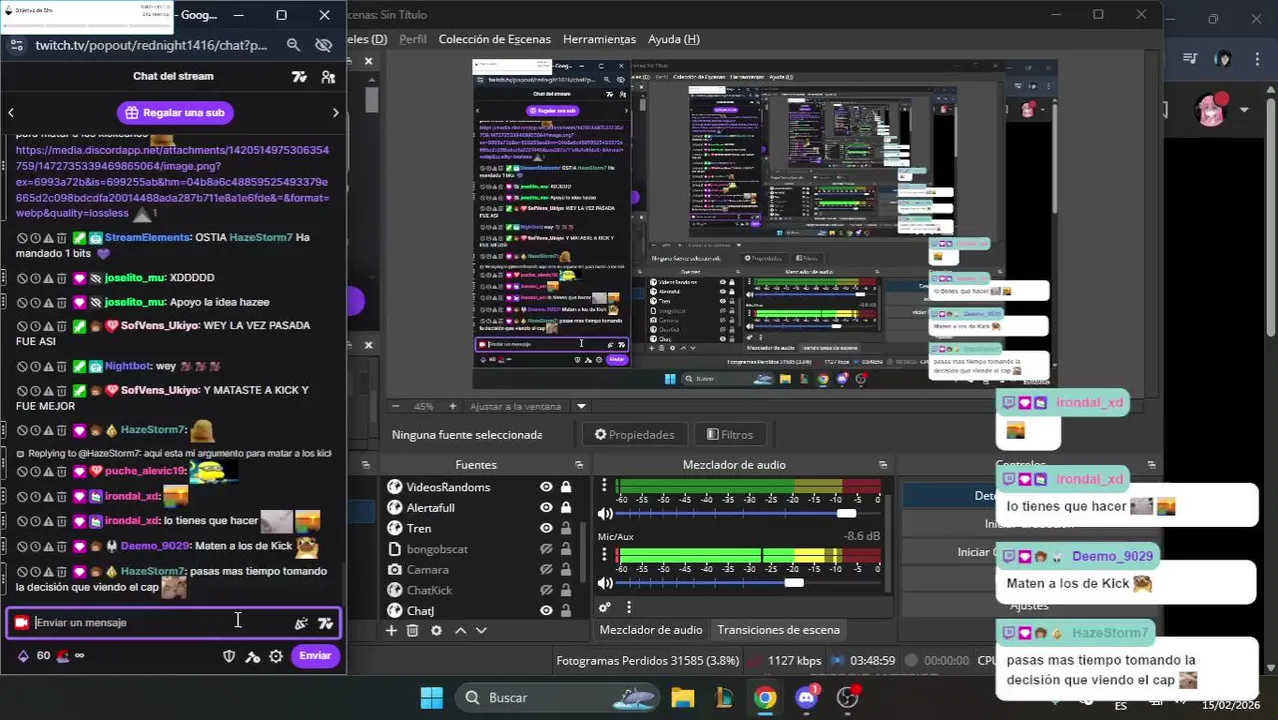This screenshot has width=1278, height=720.
Task: Pop out the Mezclador de audio dock
Action: [x=883, y=465]
